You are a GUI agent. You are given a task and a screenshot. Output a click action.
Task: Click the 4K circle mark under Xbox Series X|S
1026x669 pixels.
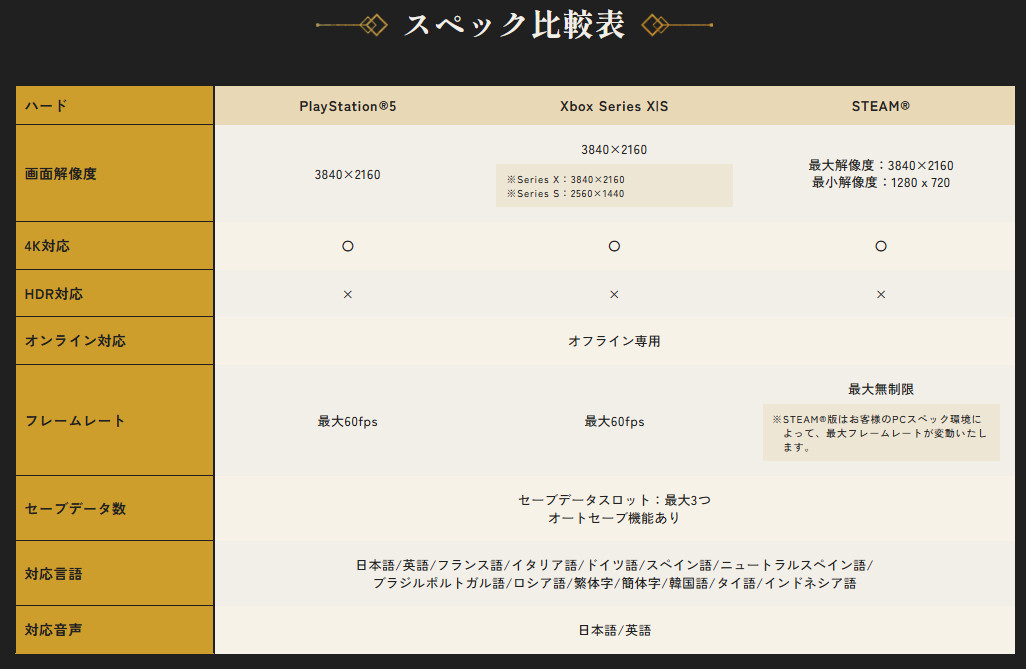(x=614, y=246)
